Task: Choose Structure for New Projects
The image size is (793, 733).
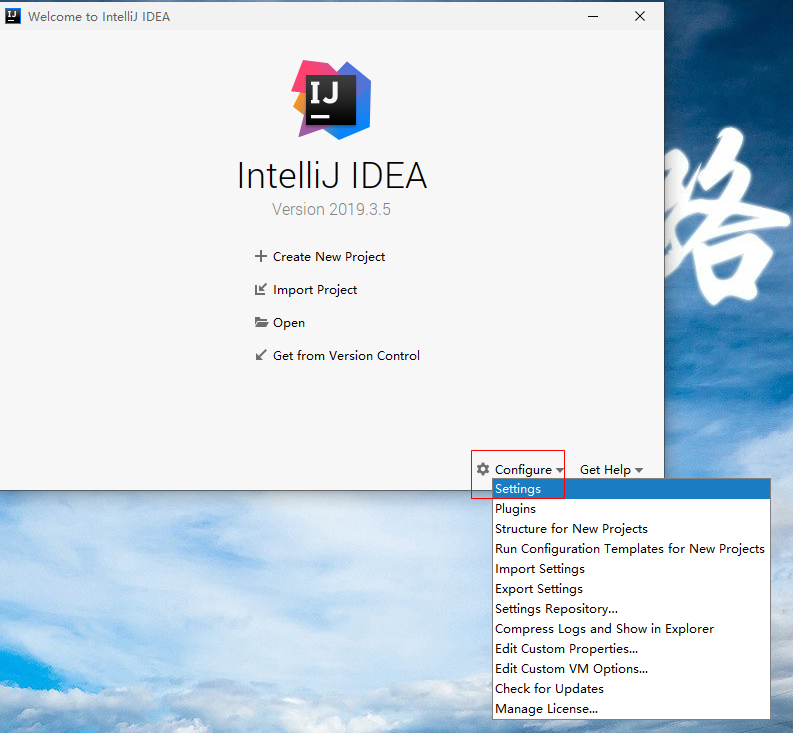Action: click(x=631, y=529)
